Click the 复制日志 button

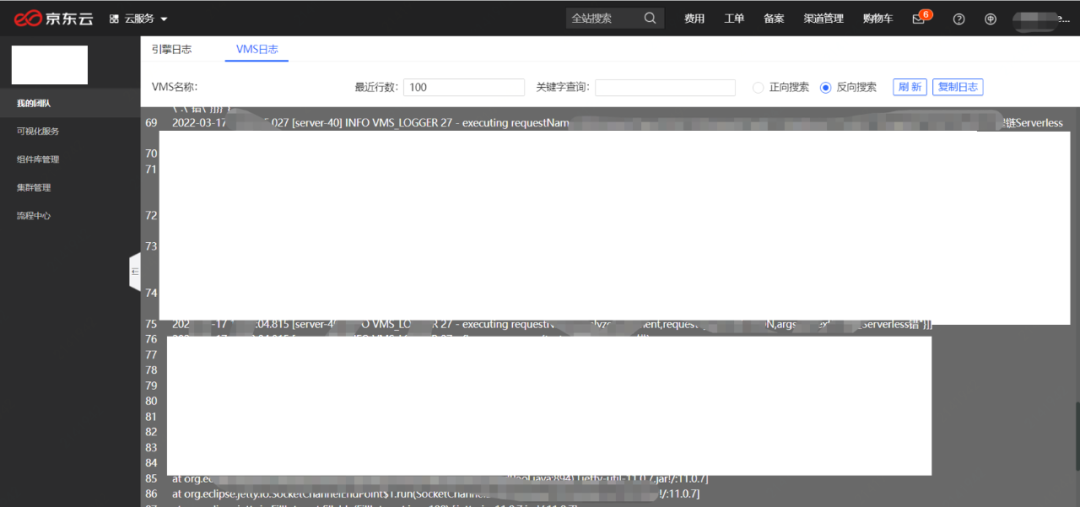(x=957, y=87)
